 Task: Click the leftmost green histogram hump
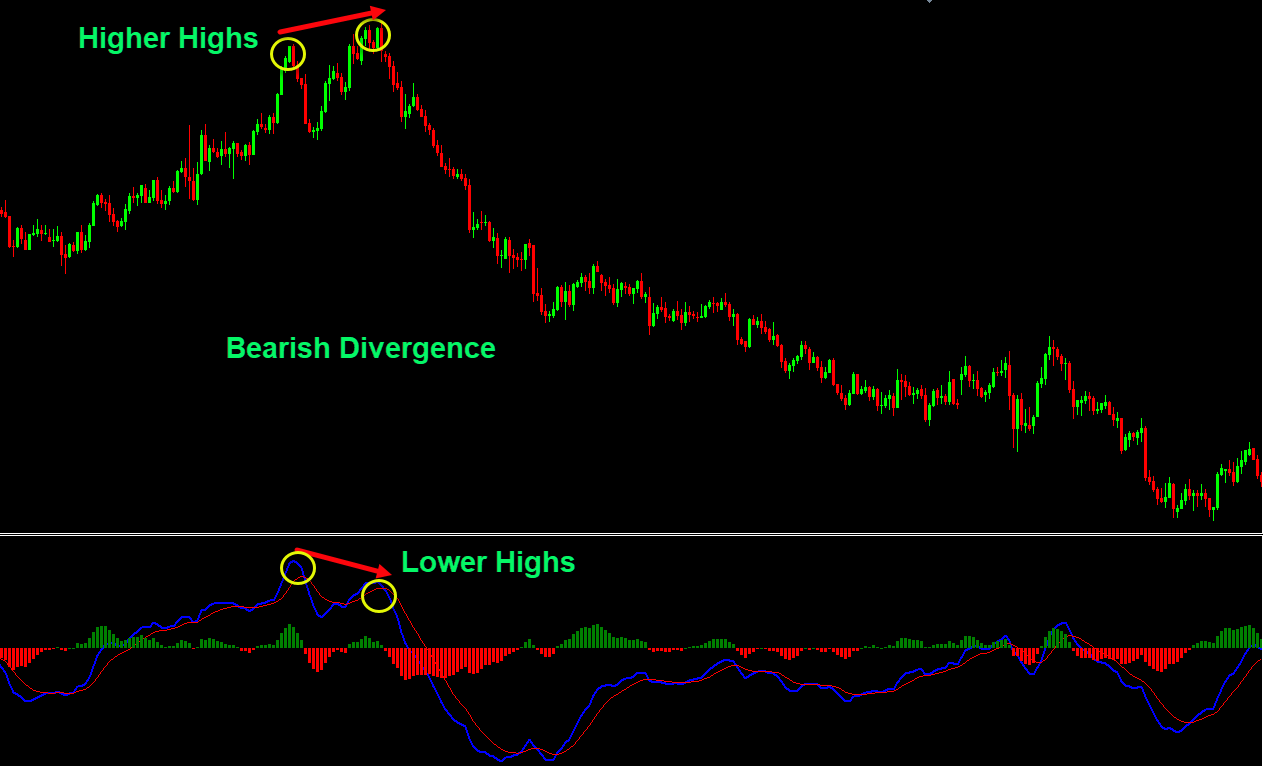coord(102,637)
